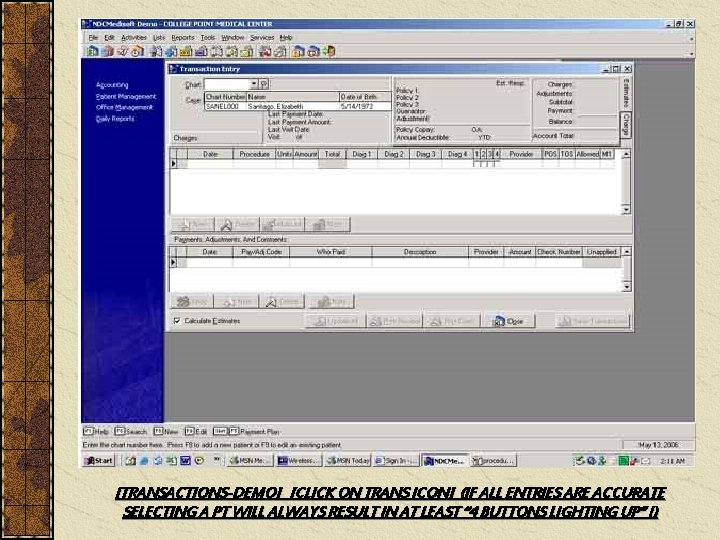This screenshot has height=540, width=720.
Task: Open the Activities menu
Action: coord(134,38)
